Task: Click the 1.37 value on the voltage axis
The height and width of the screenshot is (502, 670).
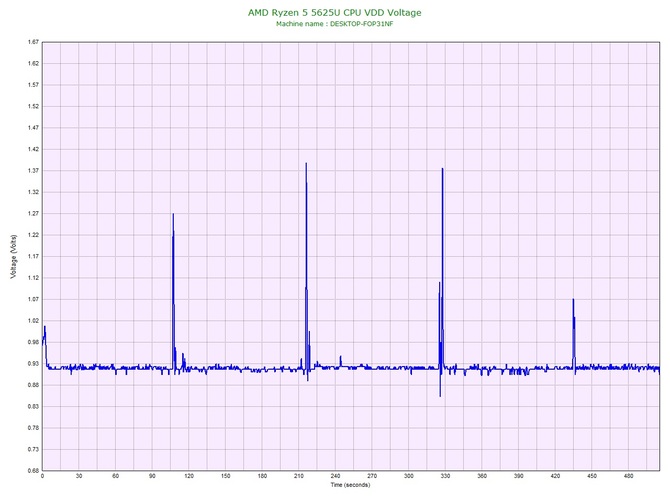Action: 33,170
